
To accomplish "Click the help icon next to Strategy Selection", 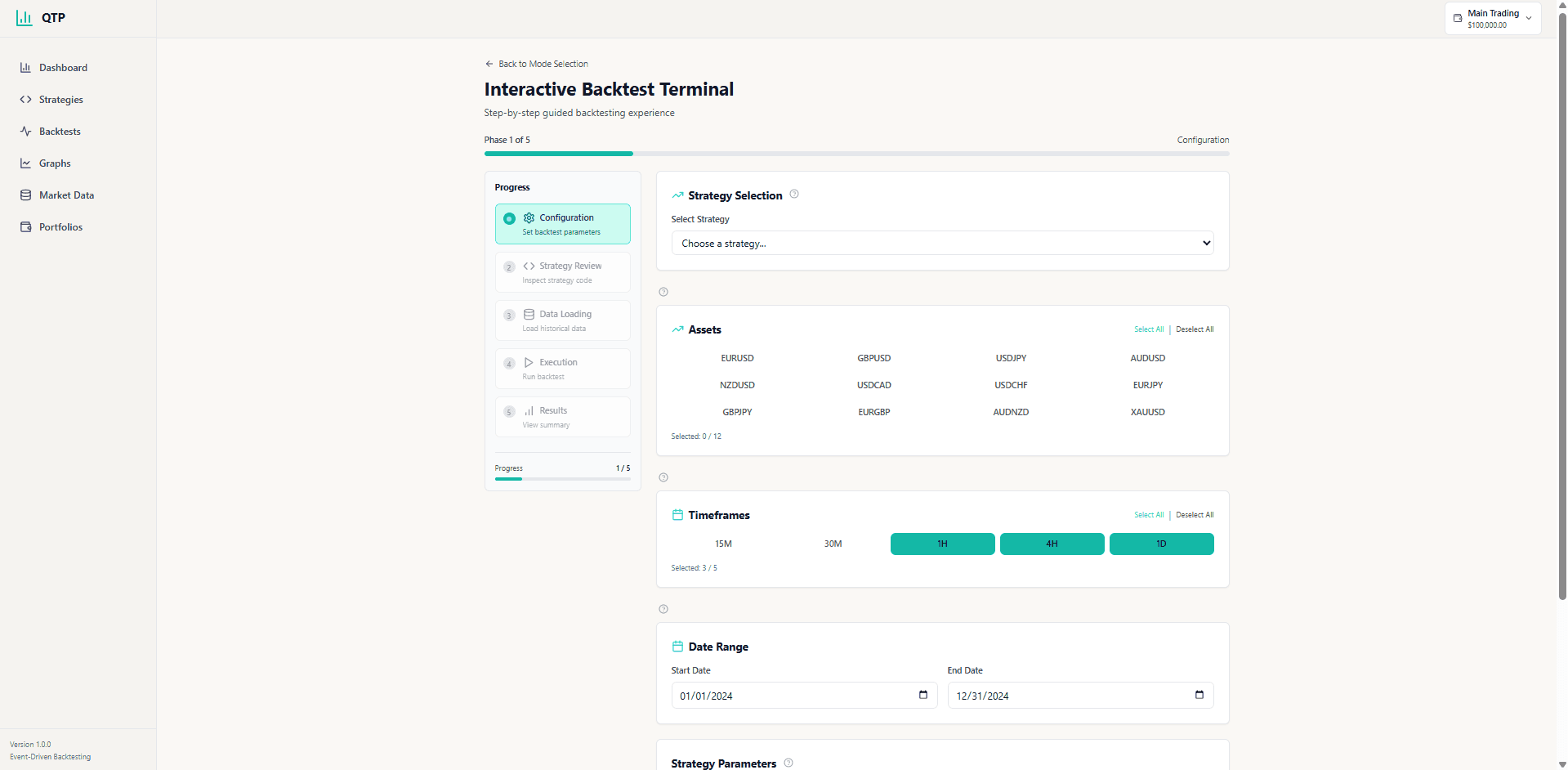I will tap(794, 195).
